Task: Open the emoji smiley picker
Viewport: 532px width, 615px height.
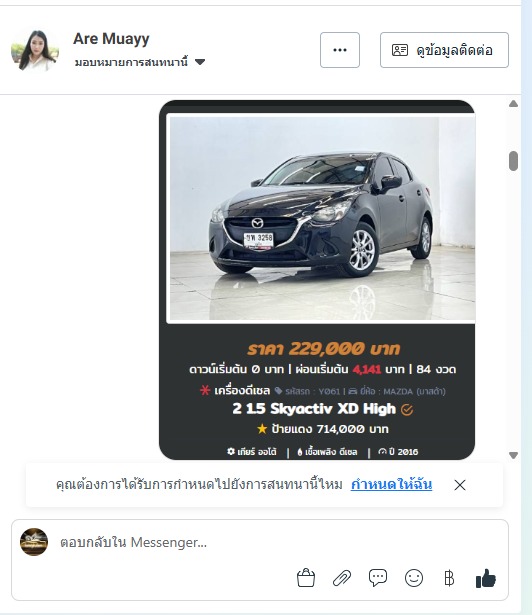Action: 414,578
